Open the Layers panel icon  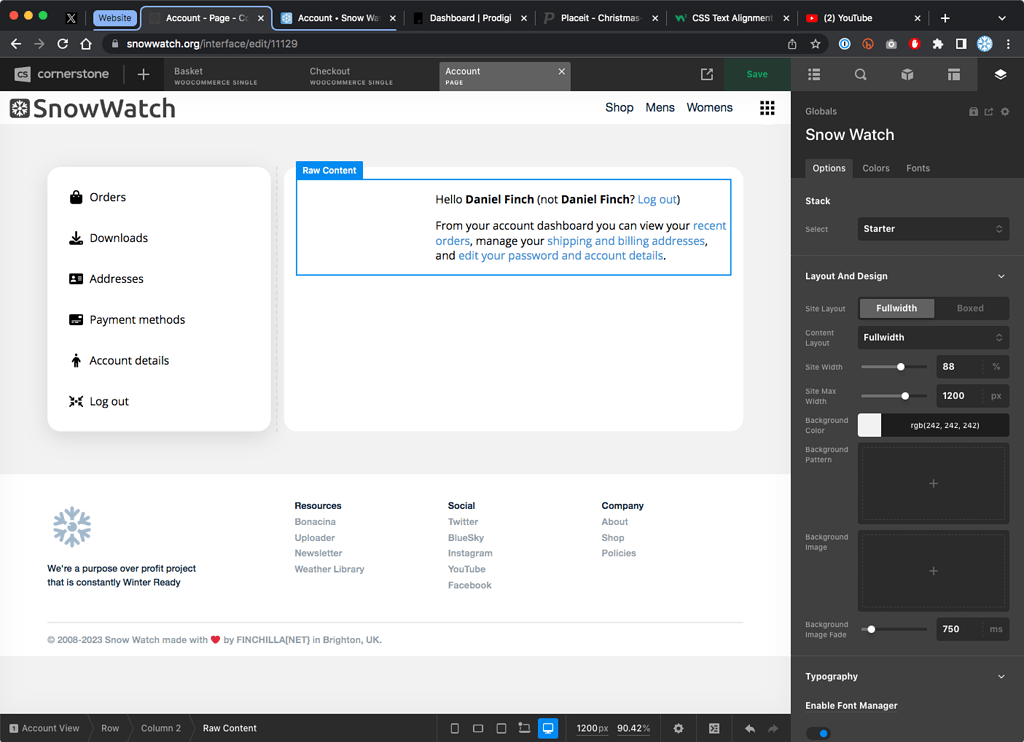997,74
